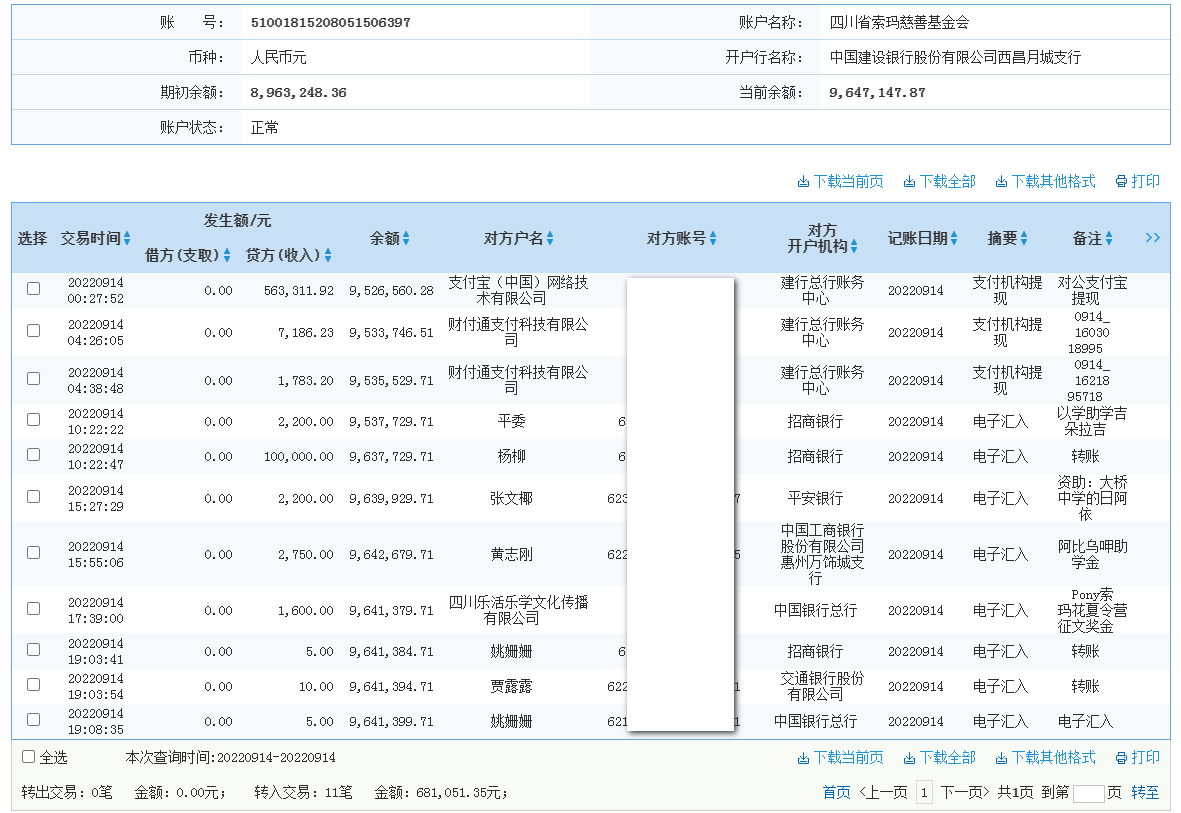Select the 00:27:52 transaction checkbox
The width and height of the screenshot is (1181, 813).
click(33, 289)
